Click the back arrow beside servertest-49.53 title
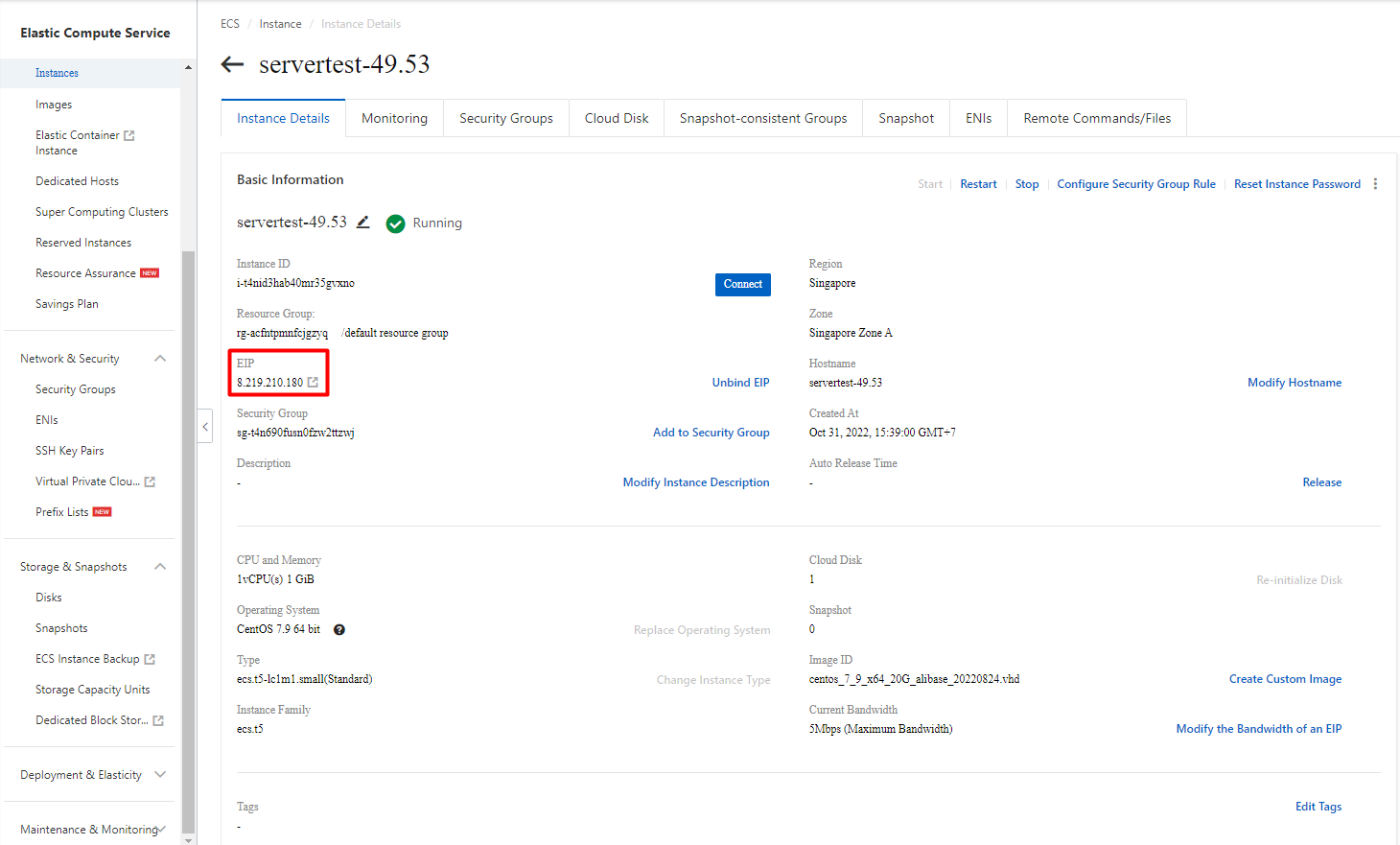The image size is (1400, 845). coord(232,64)
